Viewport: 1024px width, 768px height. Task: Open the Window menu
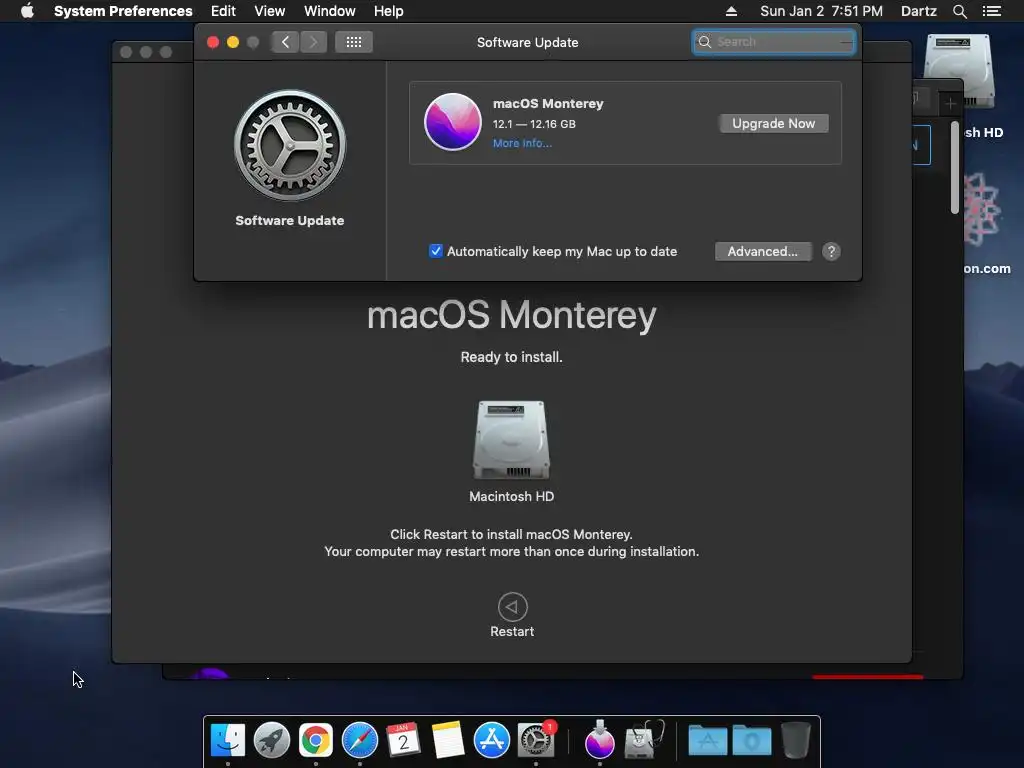330,11
